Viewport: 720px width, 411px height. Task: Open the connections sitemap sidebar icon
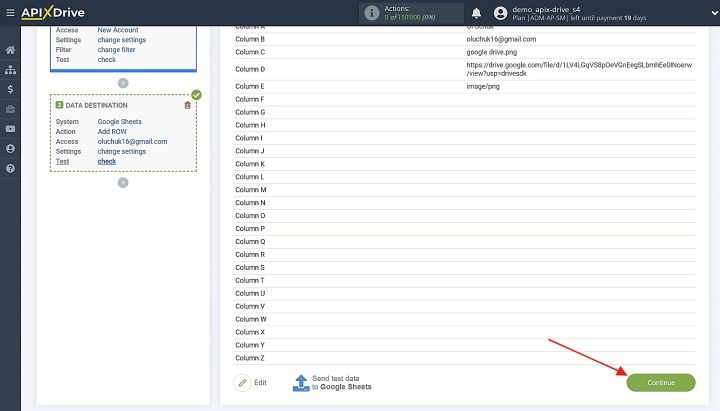[10, 70]
